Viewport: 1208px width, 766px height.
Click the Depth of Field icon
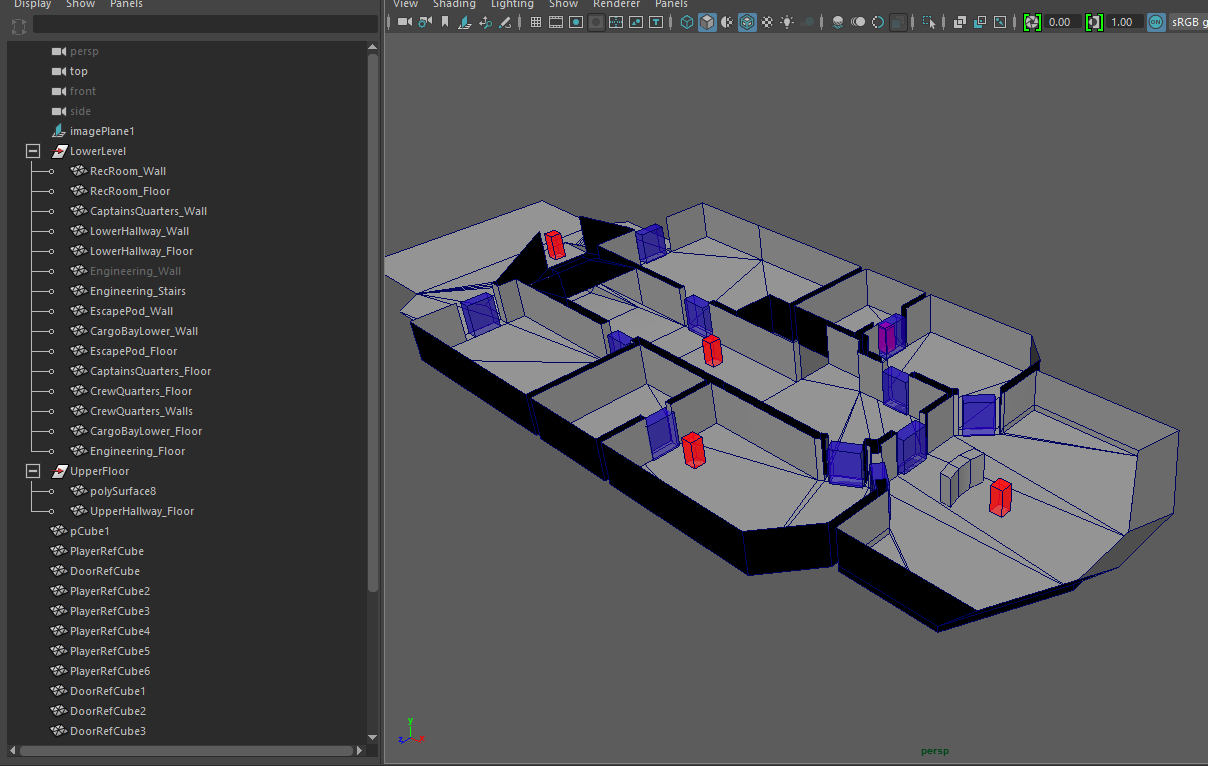tap(899, 22)
